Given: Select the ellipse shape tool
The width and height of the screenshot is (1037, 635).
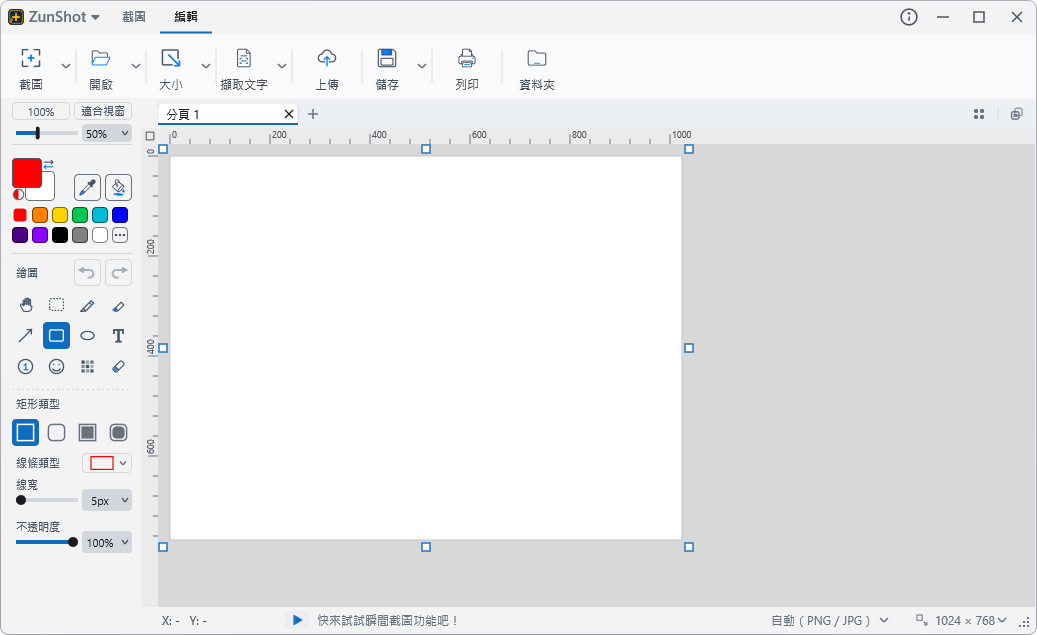Looking at the screenshot, I should 87,335.
